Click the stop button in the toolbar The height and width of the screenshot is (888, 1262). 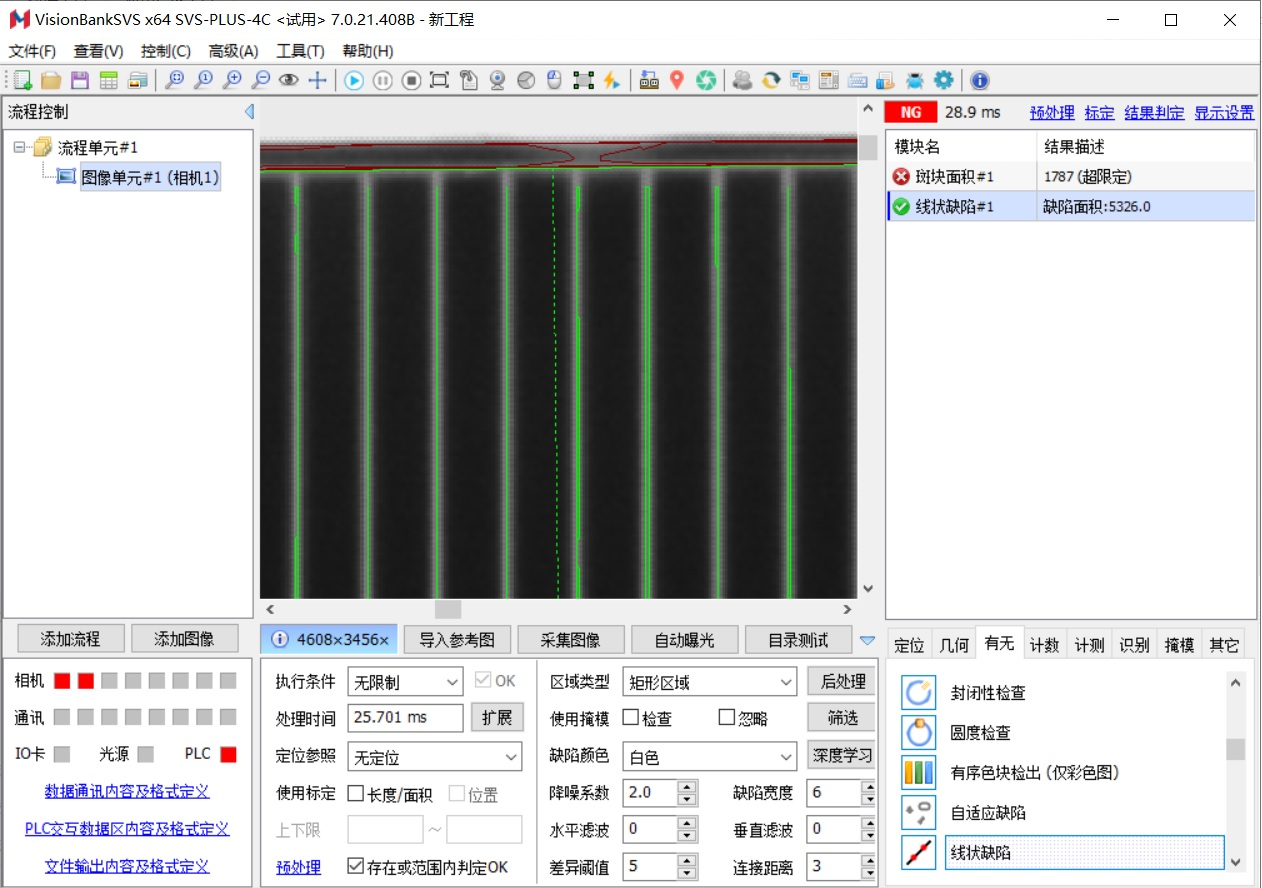click(x=411, y=81)
